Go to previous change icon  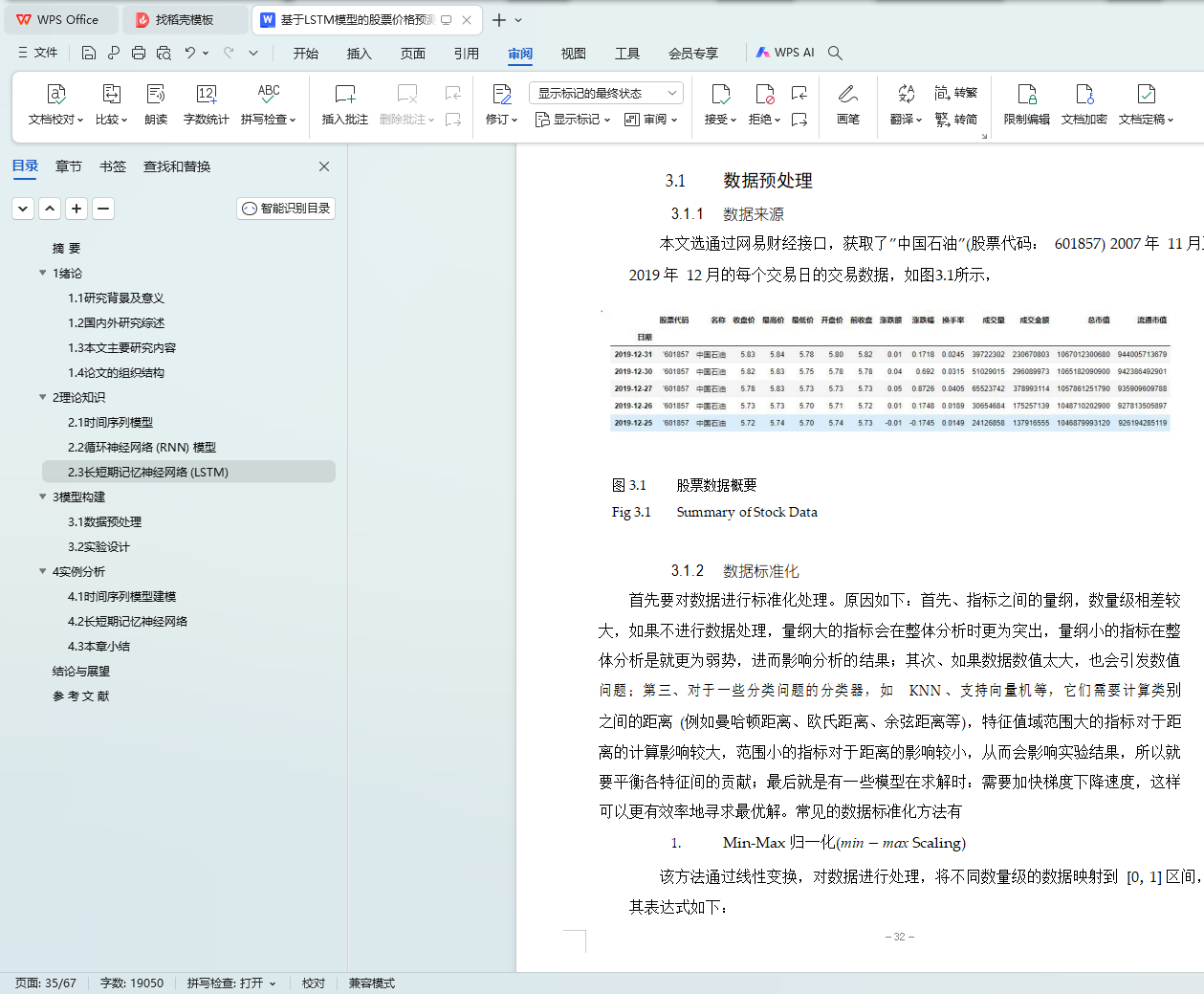pyautogui.click(x=799, y=93)
